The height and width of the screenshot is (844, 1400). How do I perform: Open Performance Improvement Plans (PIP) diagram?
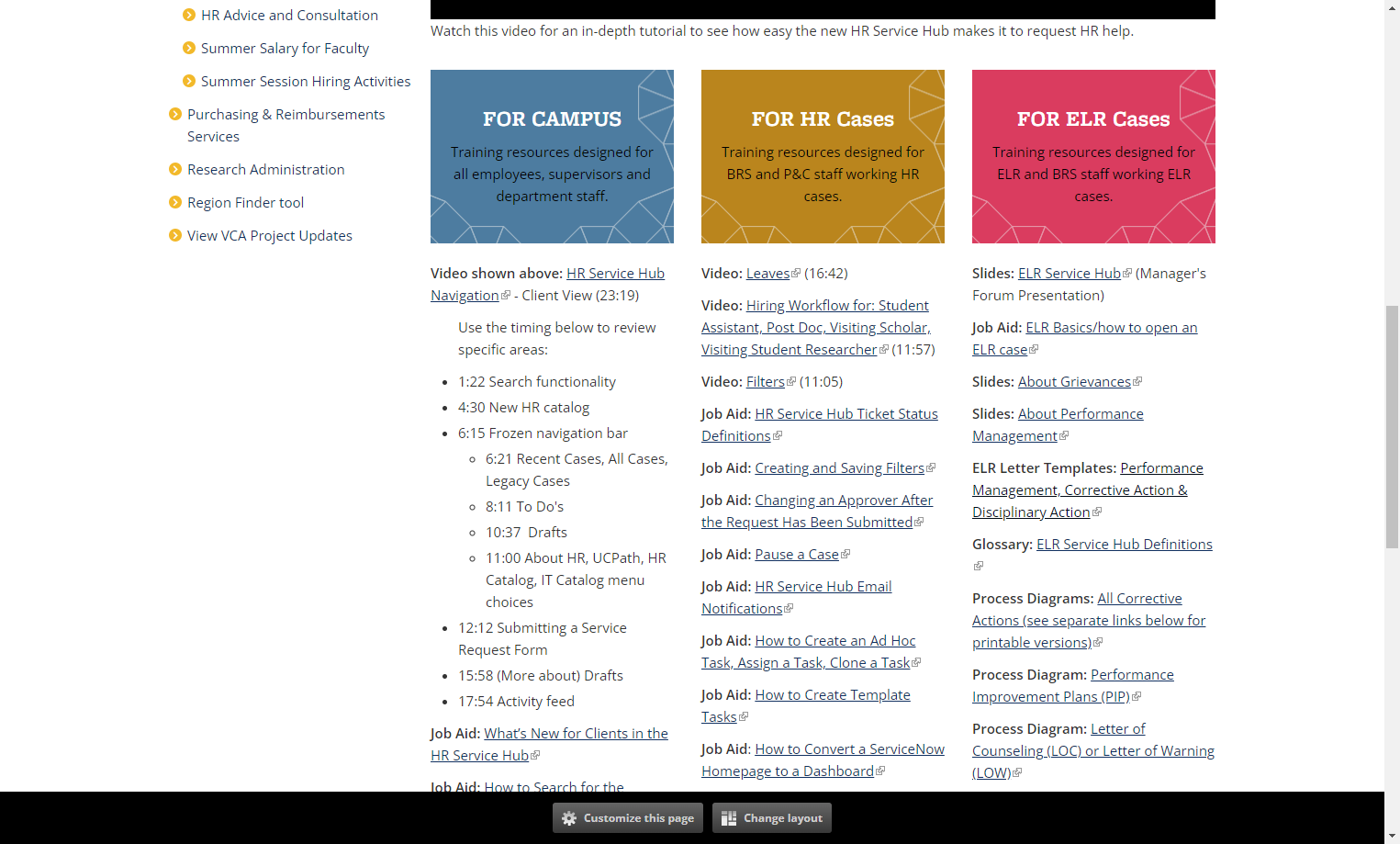(1073, 686)
